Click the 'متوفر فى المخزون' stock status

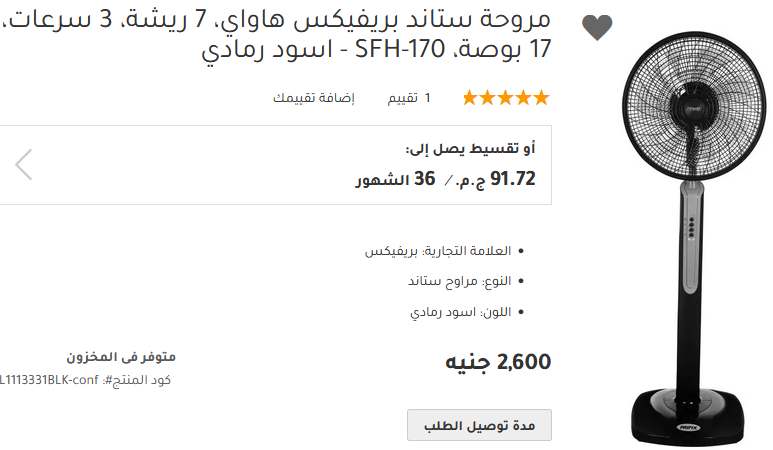(121, 357)
